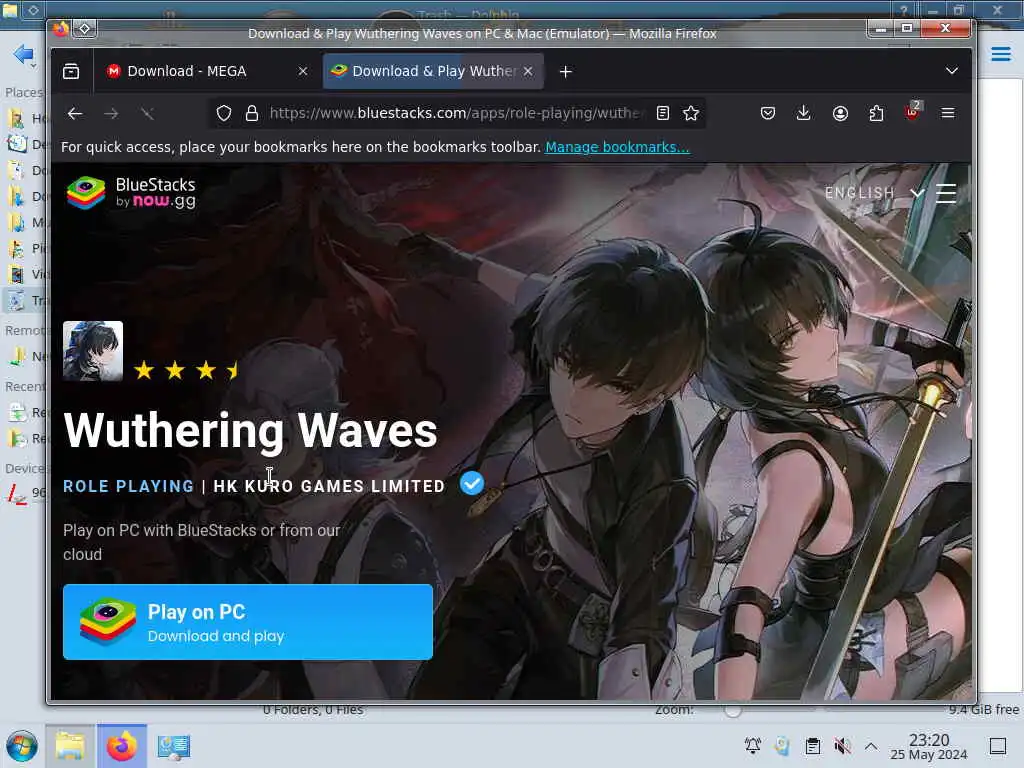
Task: Click Show Desktop button at taskbar end
Action: tap(998, 746)
